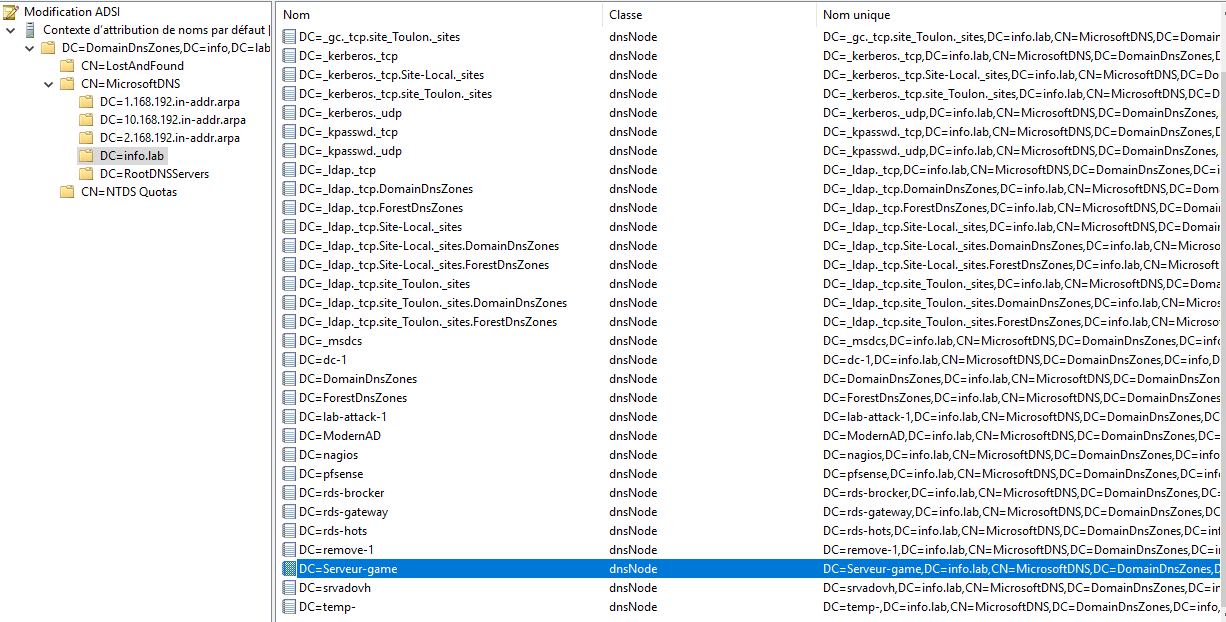Click the CN=MicrosoftDNS folder icon
Screen dimensions: 1226x622
click(67, 84)
